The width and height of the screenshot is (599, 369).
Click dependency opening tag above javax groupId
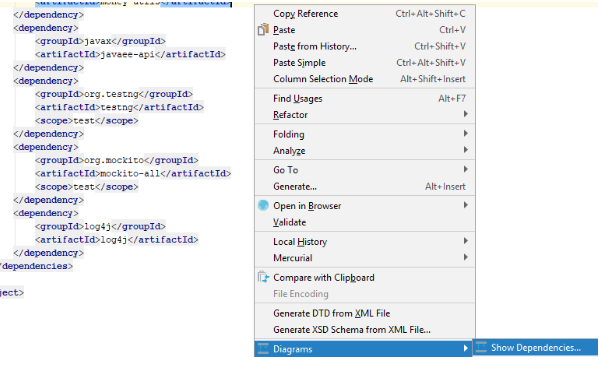click(x=46, y=28)
